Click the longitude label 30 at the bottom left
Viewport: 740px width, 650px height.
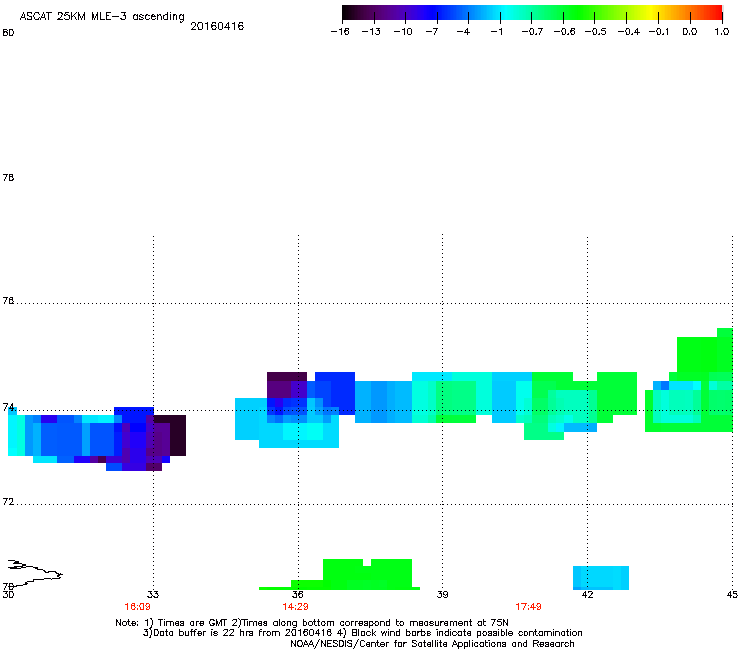(8, 594)
